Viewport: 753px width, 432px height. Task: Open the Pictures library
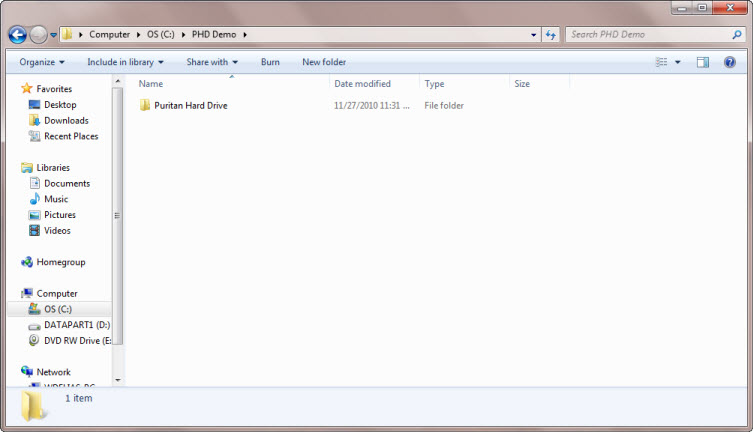click(x=60, y=215)
